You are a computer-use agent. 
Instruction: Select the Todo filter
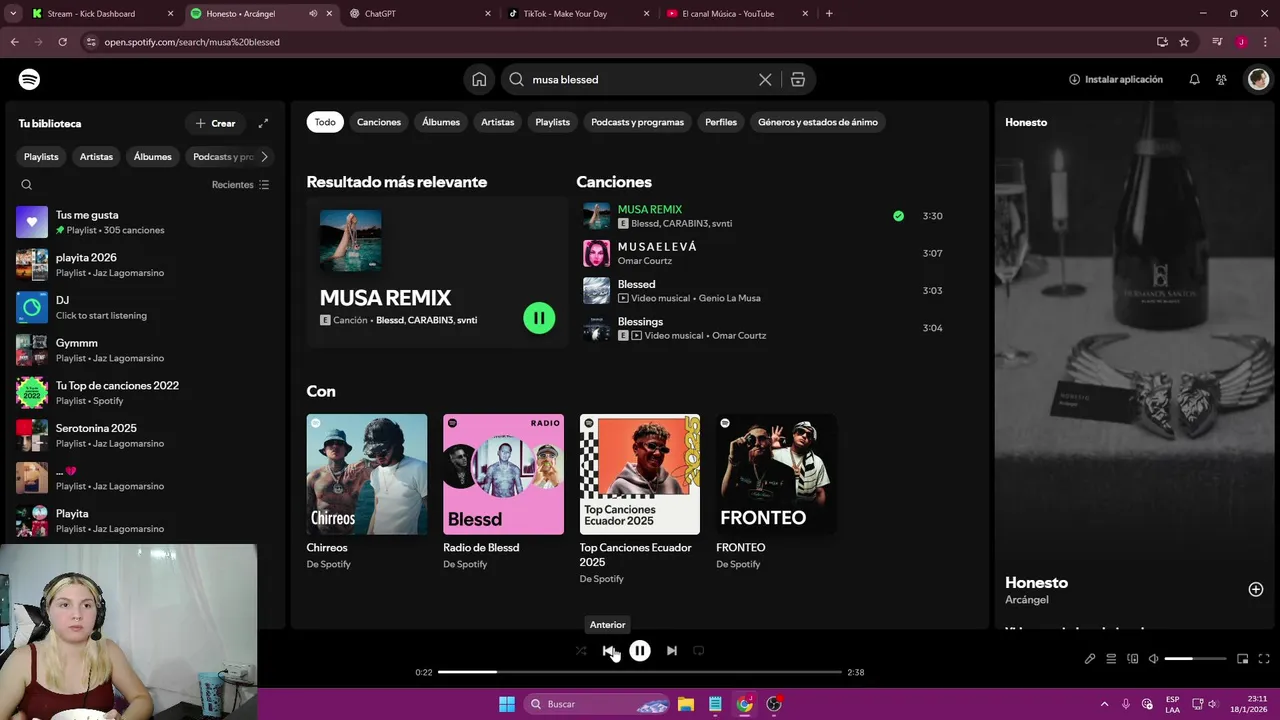pyautogui.click(x=325, y=122)
